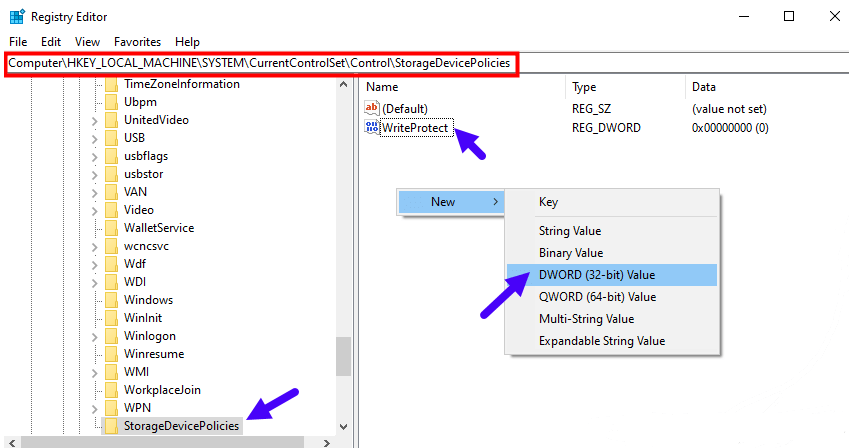Click the usbstor folder icon
This screenshot has width=849, height=448.
pos(111,174)
